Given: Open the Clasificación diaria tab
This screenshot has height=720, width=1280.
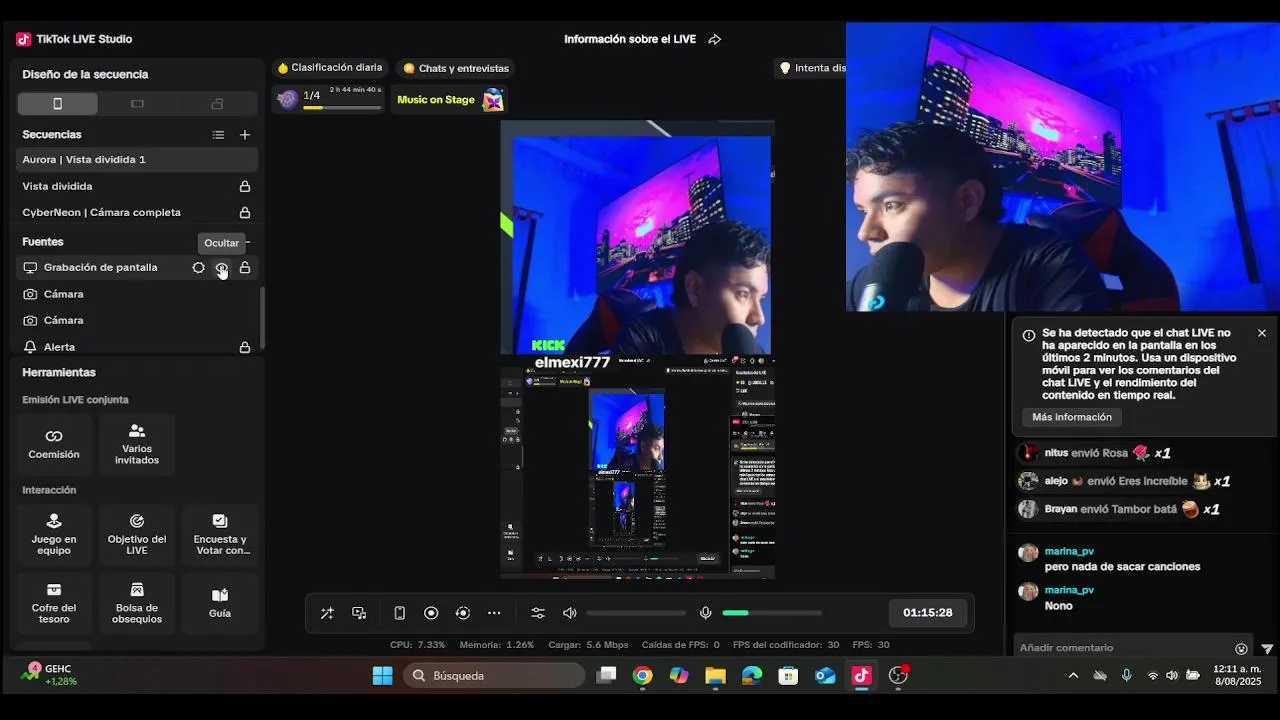Looking at the screenshot, I should [x=330, y=68].
